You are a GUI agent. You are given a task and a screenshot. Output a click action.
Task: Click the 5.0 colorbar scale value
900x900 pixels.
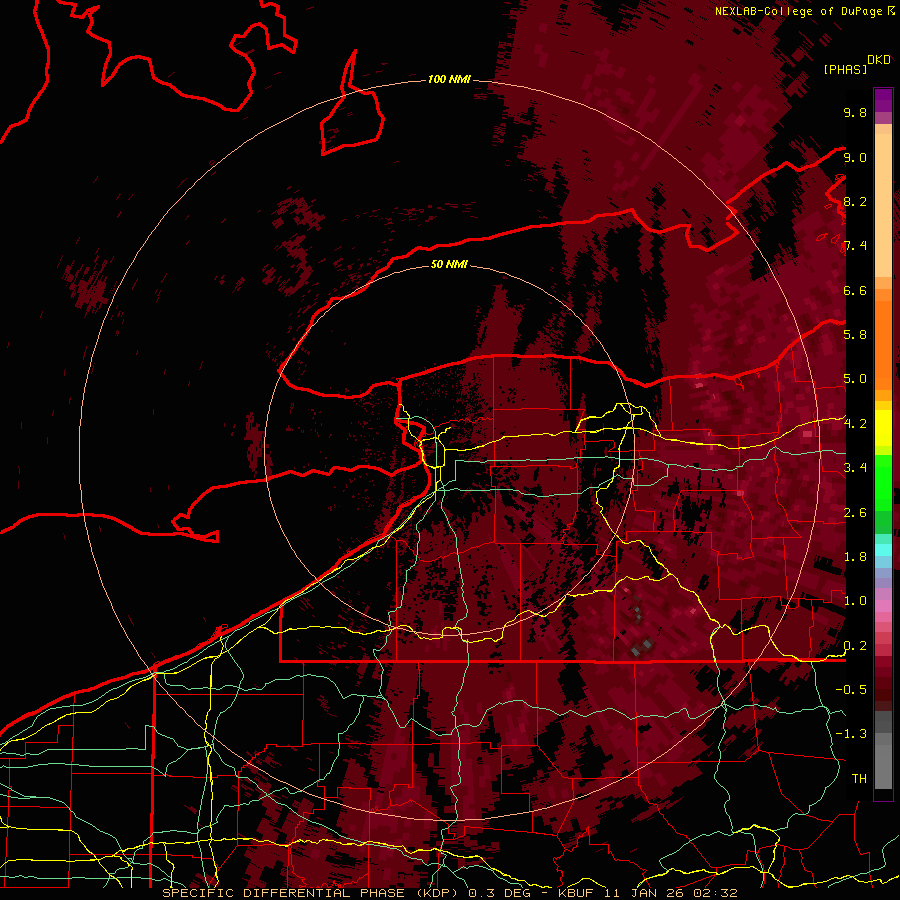(x=855, y=379)
